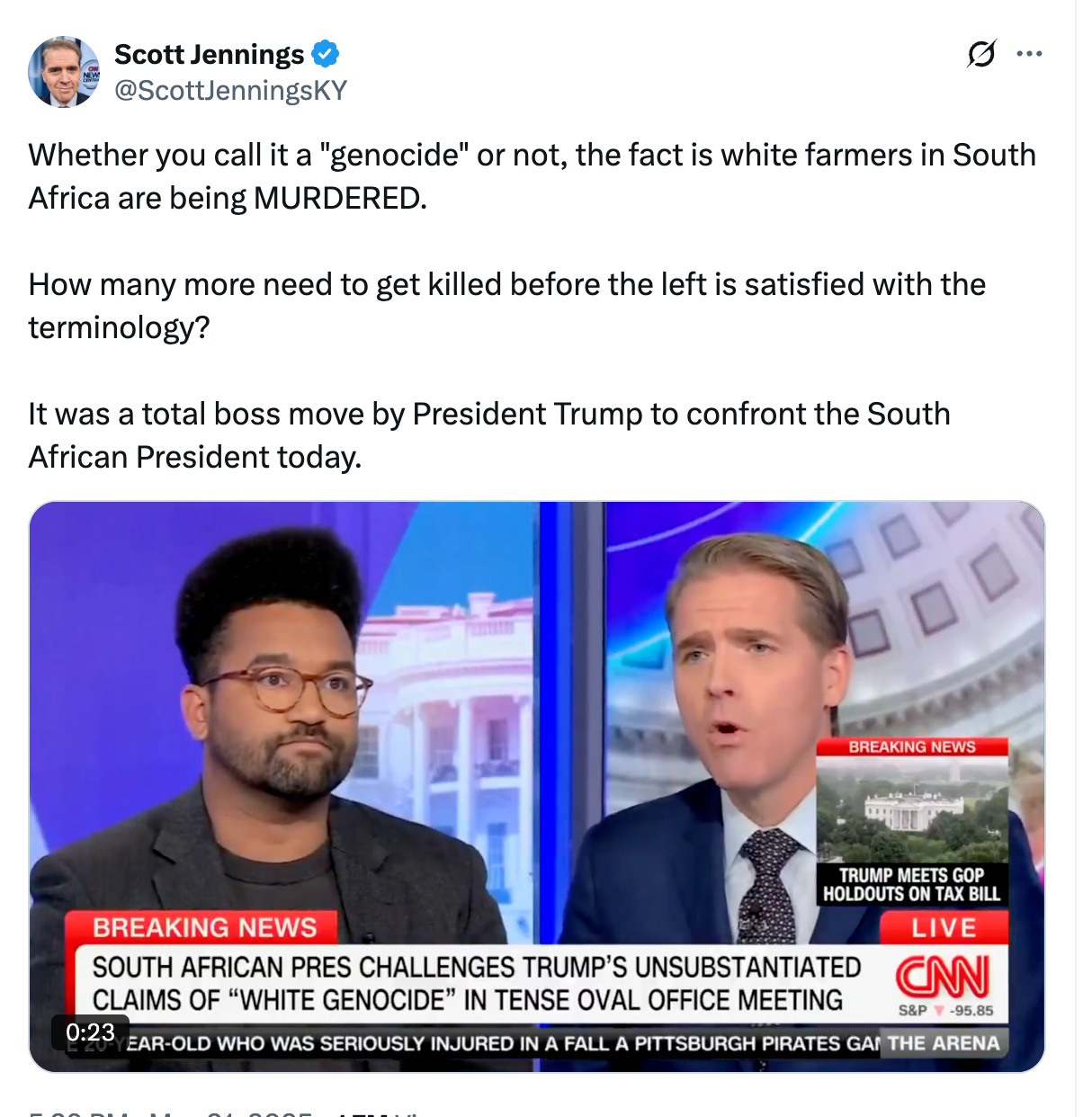The image size is (1092, 1117).
Task: Click the 0:23 video duration badge
Action: (x=91, y=1032)
